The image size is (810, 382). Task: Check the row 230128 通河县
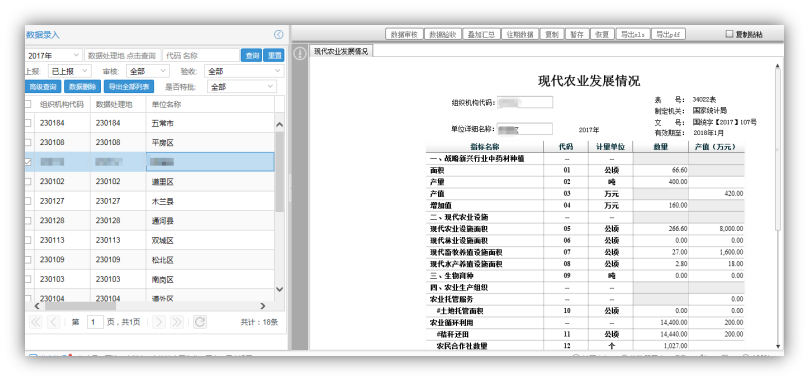pos(27,221)
